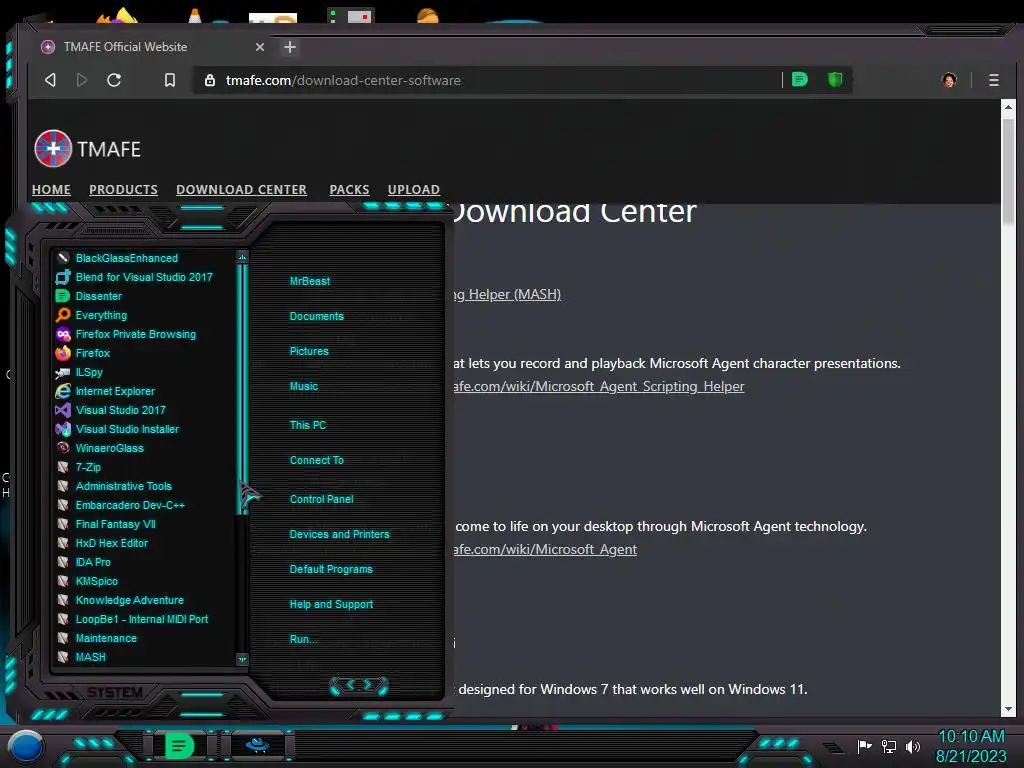This screenshot has height=768, width=1024.
Task: Expand HxD Hex Editor folder
Action: 103,542
